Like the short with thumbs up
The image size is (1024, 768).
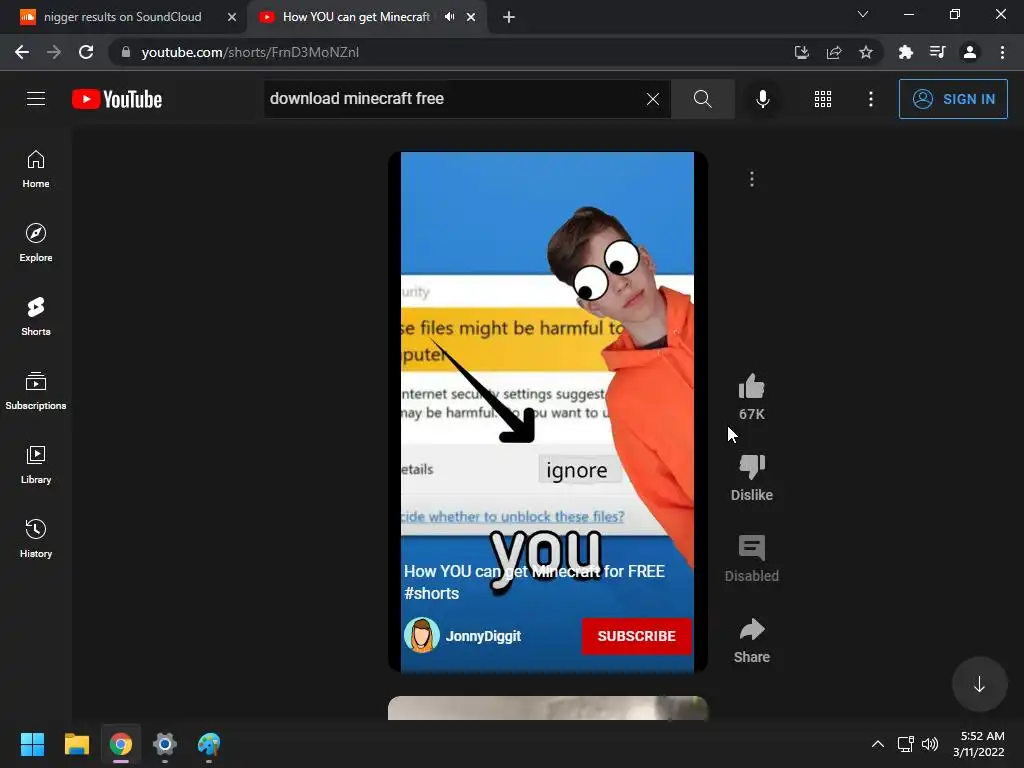pyautogui.click(x=751, y=387)
